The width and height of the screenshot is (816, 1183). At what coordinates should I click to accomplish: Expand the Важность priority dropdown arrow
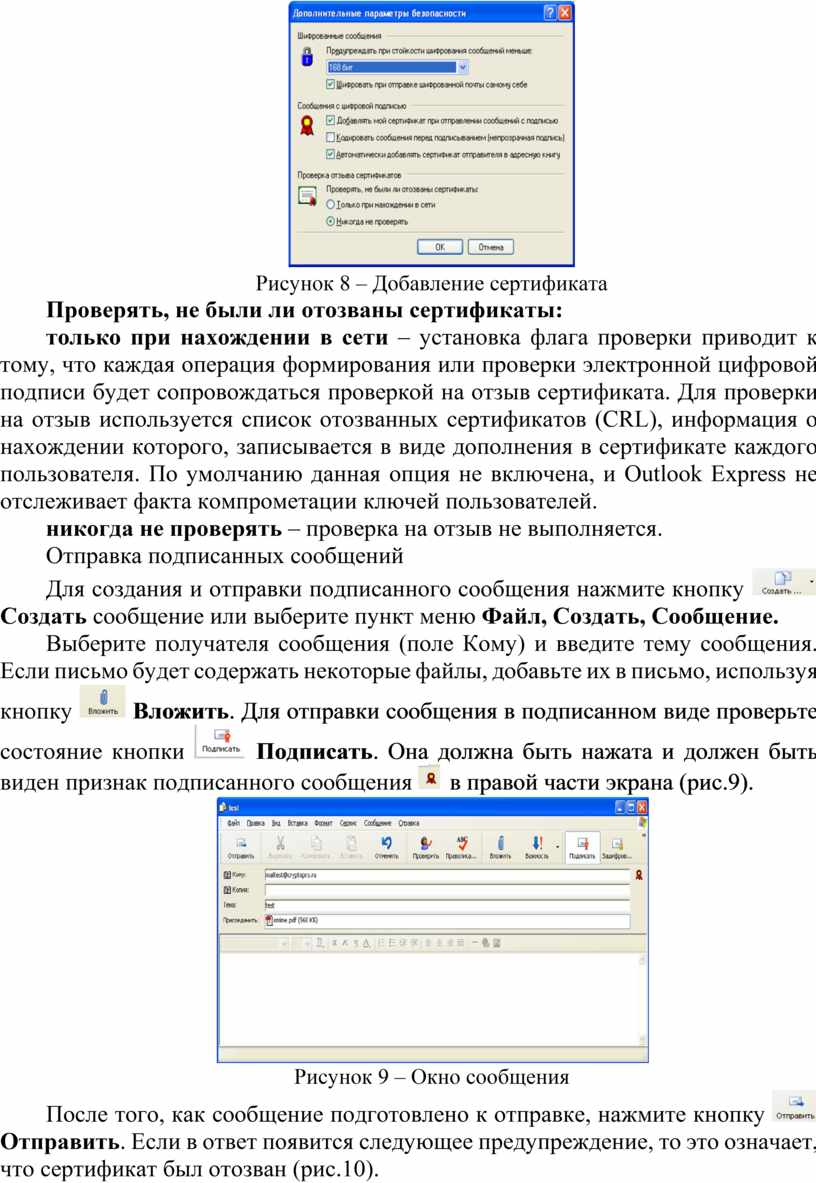[557, 846]
